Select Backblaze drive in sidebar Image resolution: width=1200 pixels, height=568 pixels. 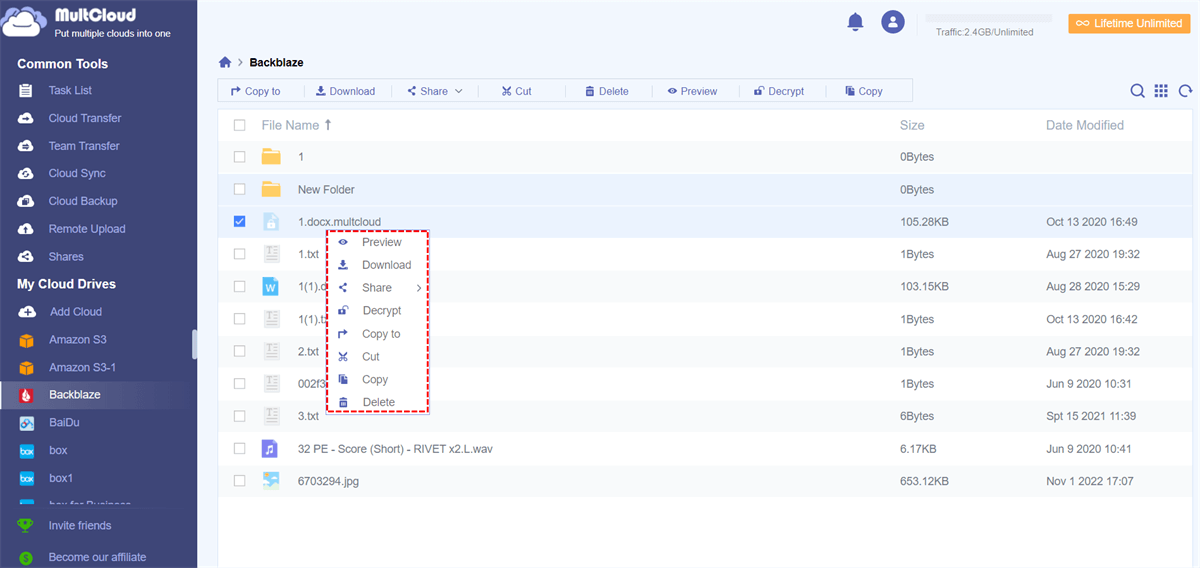tap(75, 395)
